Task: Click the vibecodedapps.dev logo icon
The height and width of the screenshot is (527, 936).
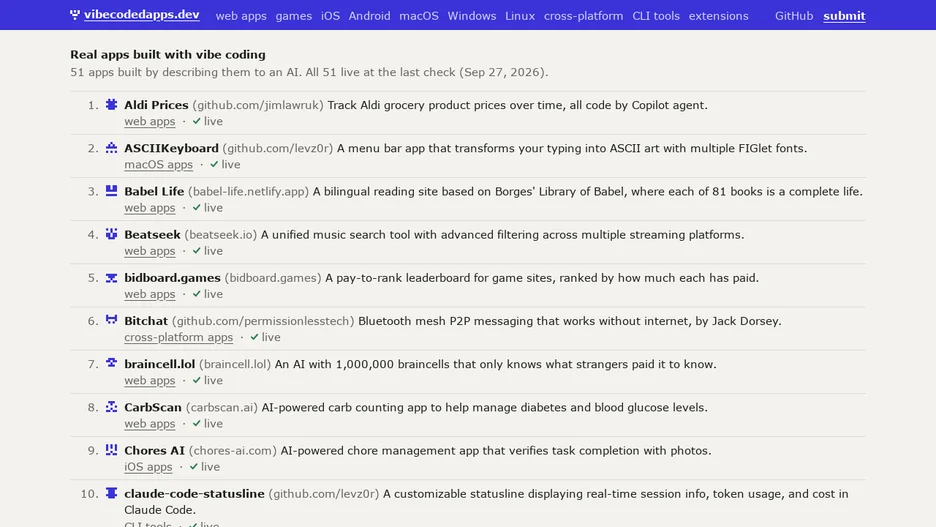Action: point(75,14)
